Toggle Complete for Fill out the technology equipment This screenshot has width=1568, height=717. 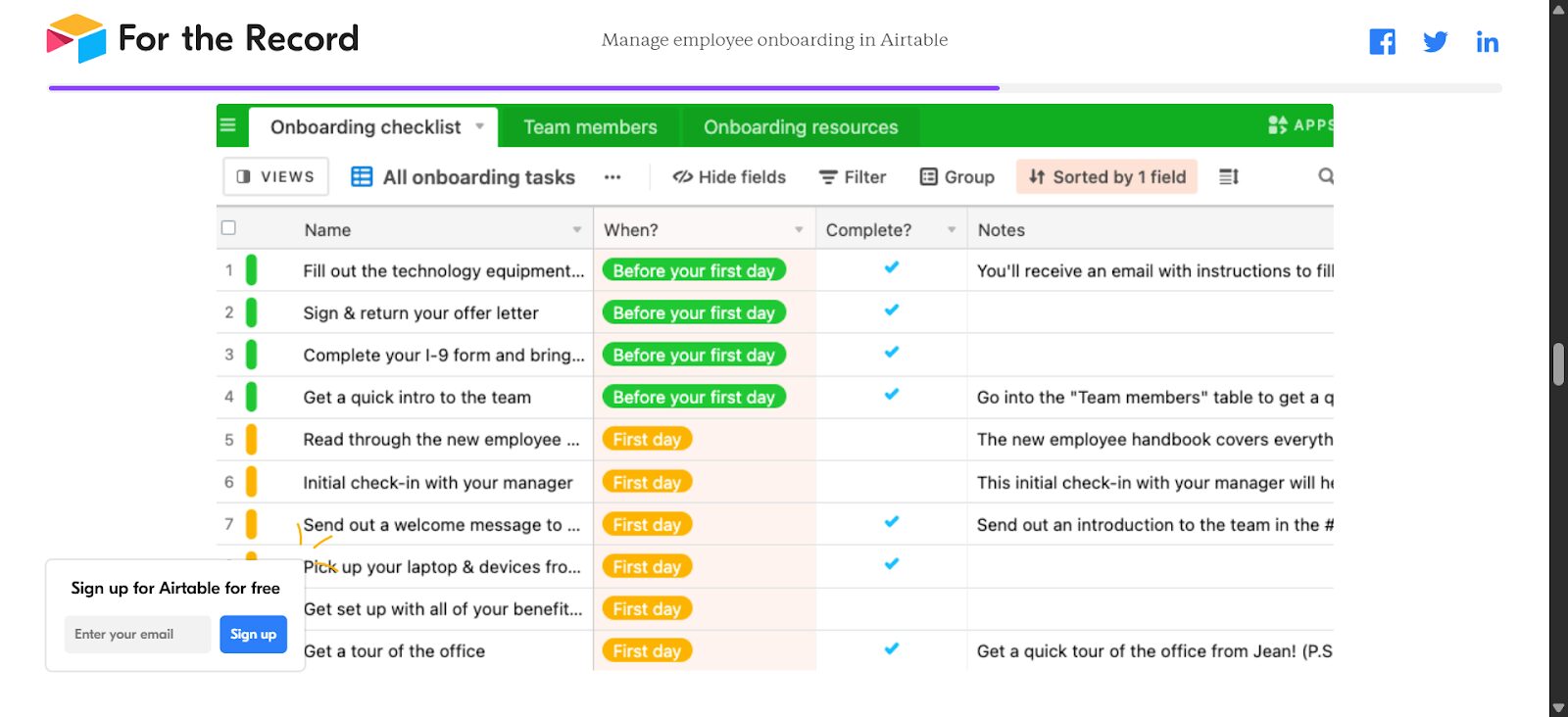892,267
